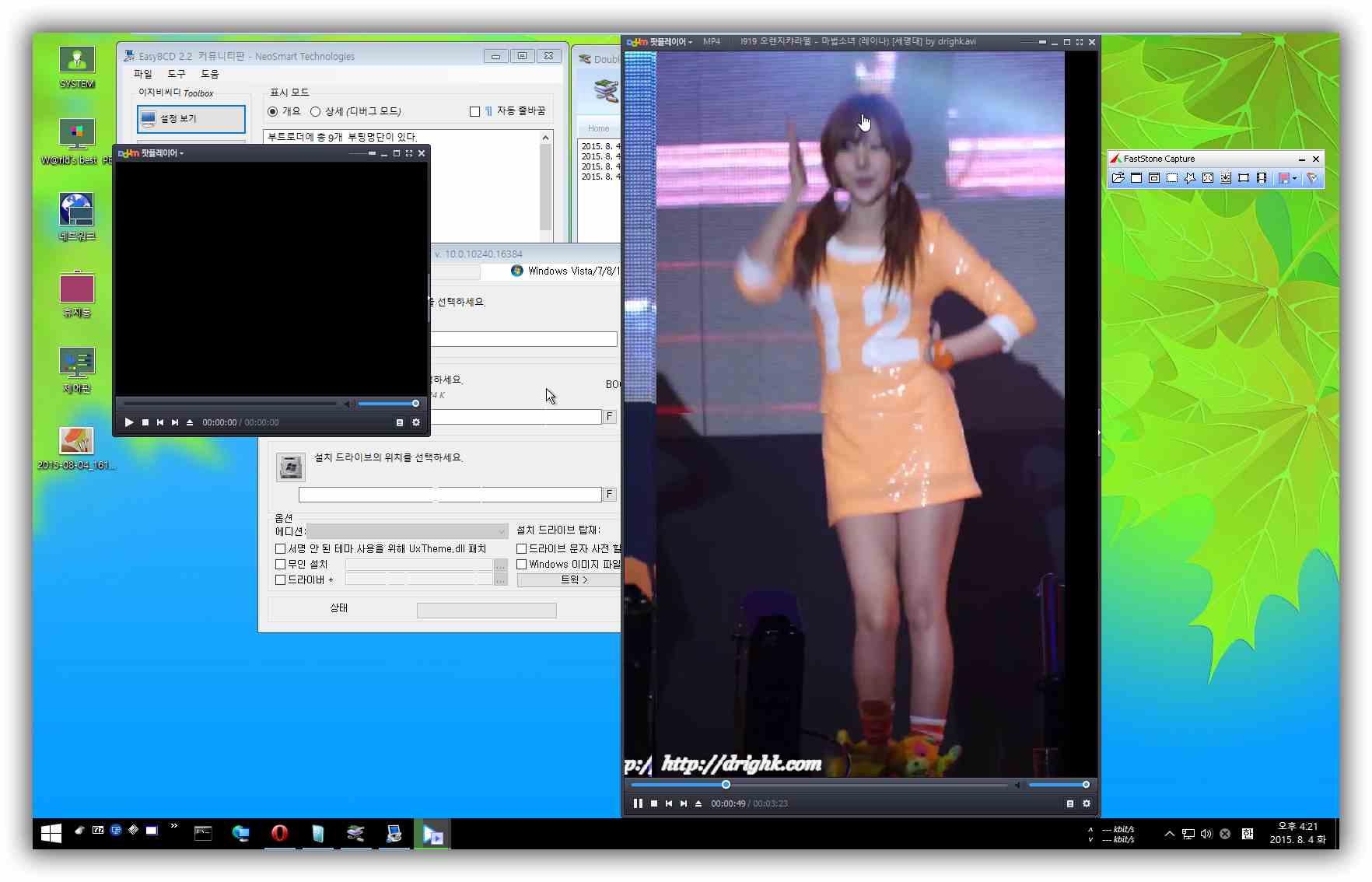Open 제어판 control panel desktop icon

(x=77, y=370)
